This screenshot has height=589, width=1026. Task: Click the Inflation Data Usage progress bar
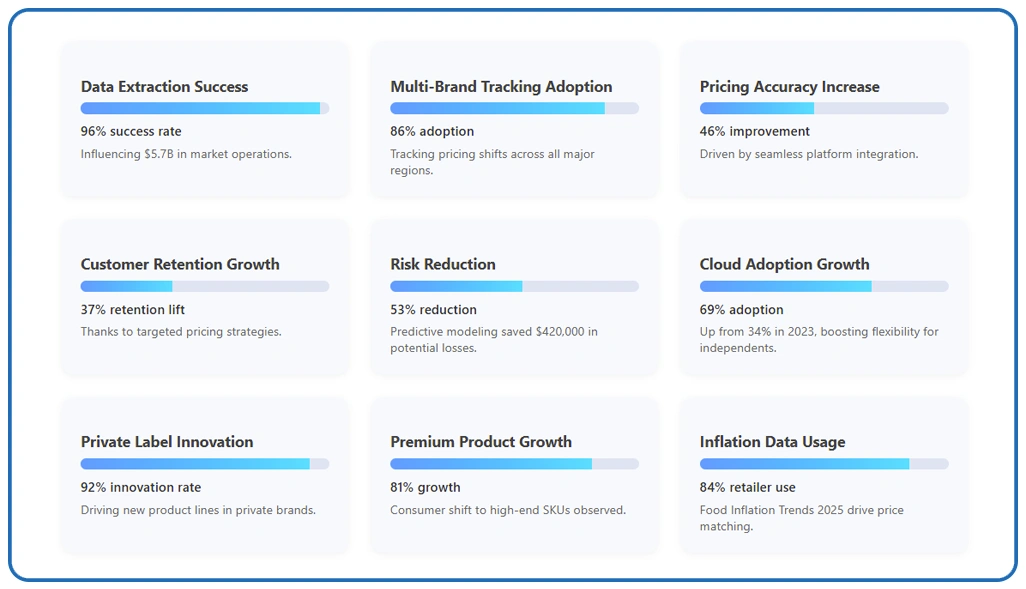point(824,464)
